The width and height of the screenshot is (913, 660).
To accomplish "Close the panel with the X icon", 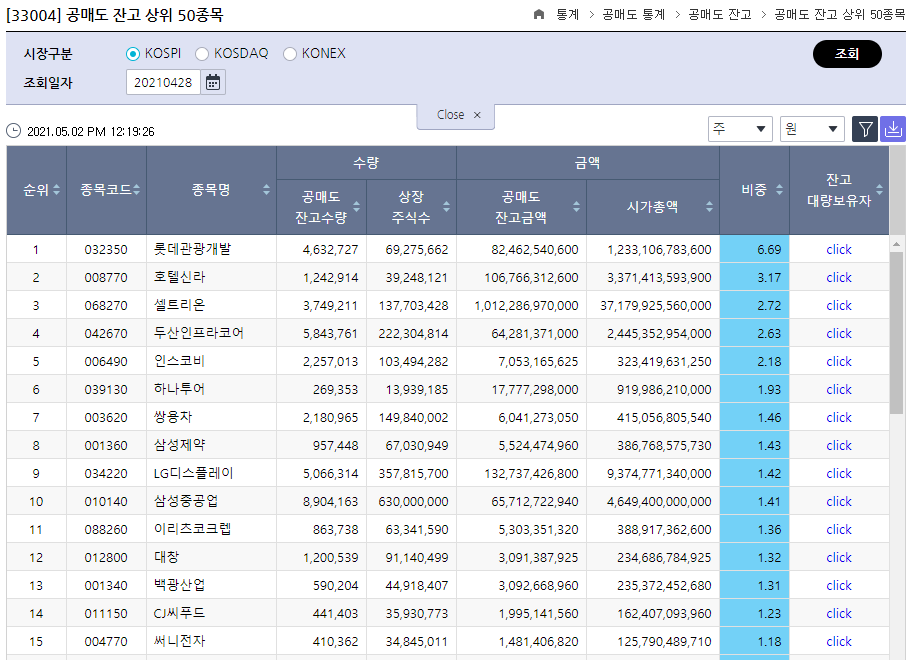I will click(477, 115).
